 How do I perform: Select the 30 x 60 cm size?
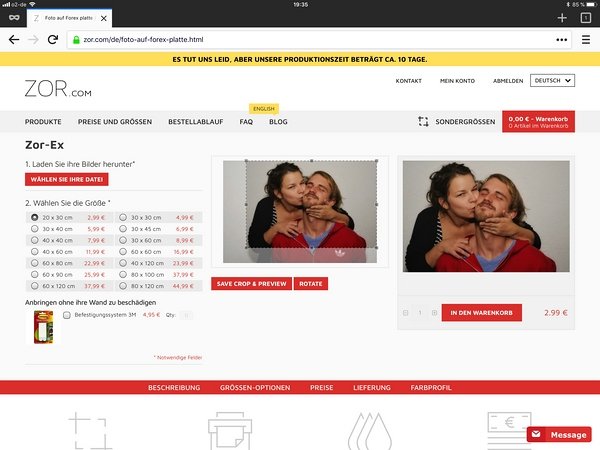tap(123, 240)
